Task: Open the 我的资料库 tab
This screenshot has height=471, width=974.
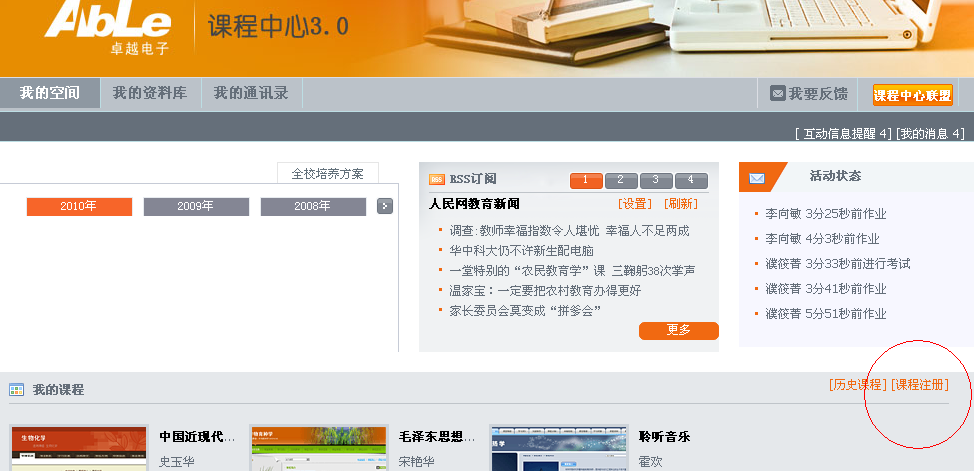Action: [150, 94]
